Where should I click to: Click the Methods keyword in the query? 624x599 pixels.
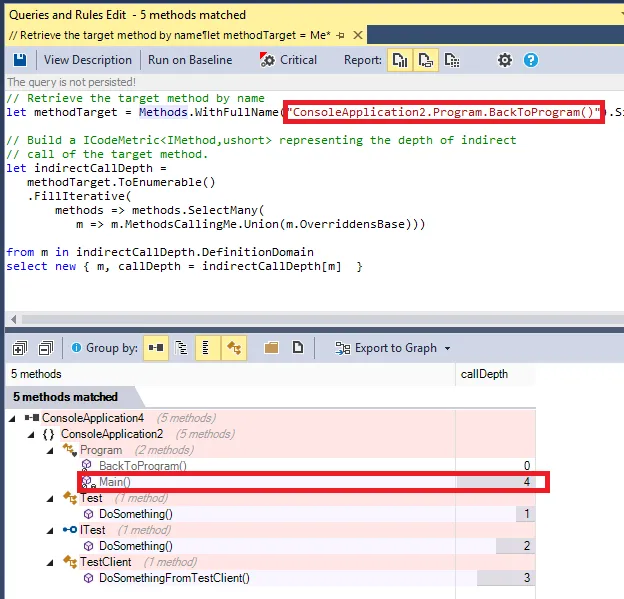pos(163,112)
